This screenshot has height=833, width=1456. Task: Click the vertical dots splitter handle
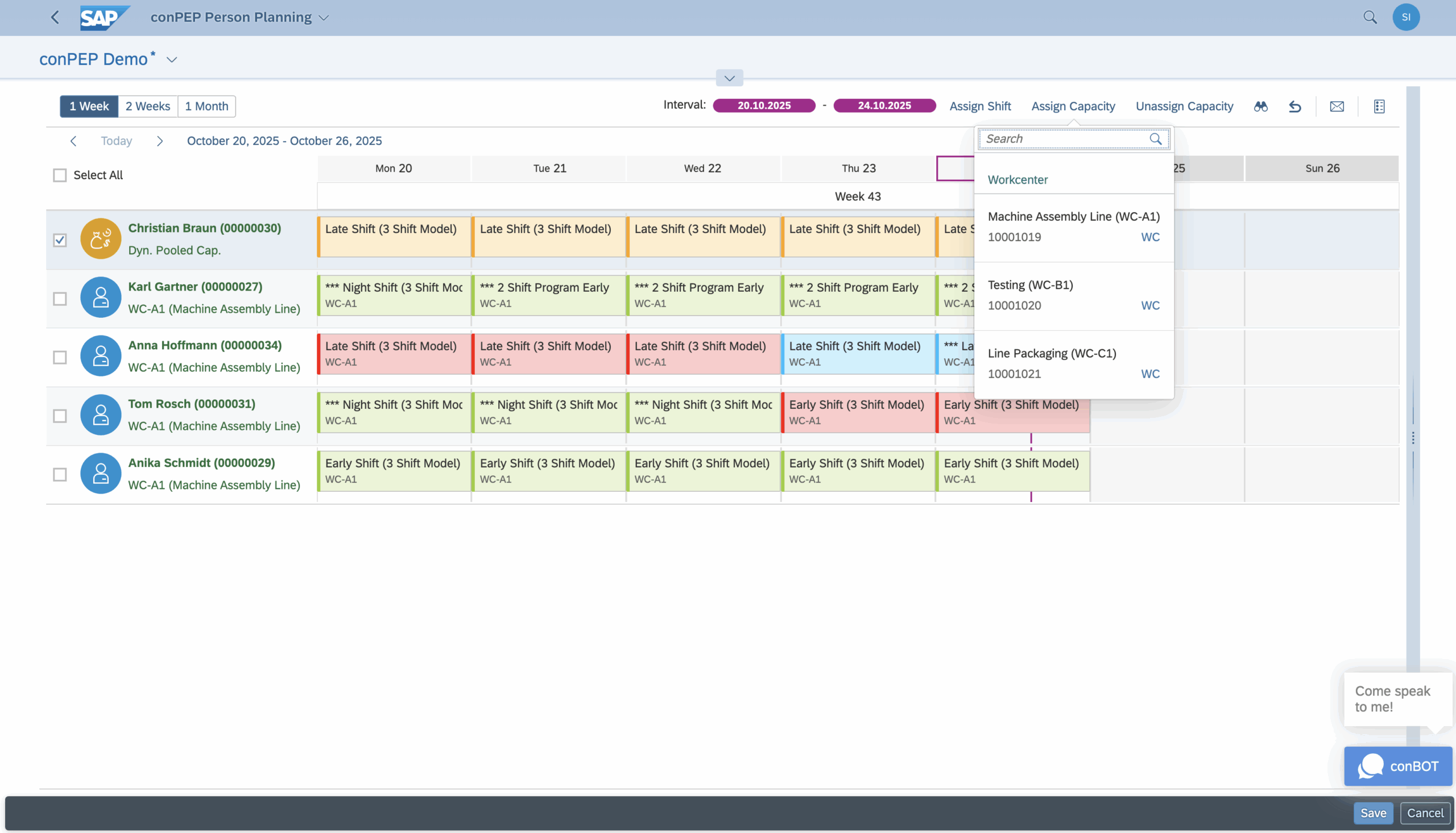1413,438
